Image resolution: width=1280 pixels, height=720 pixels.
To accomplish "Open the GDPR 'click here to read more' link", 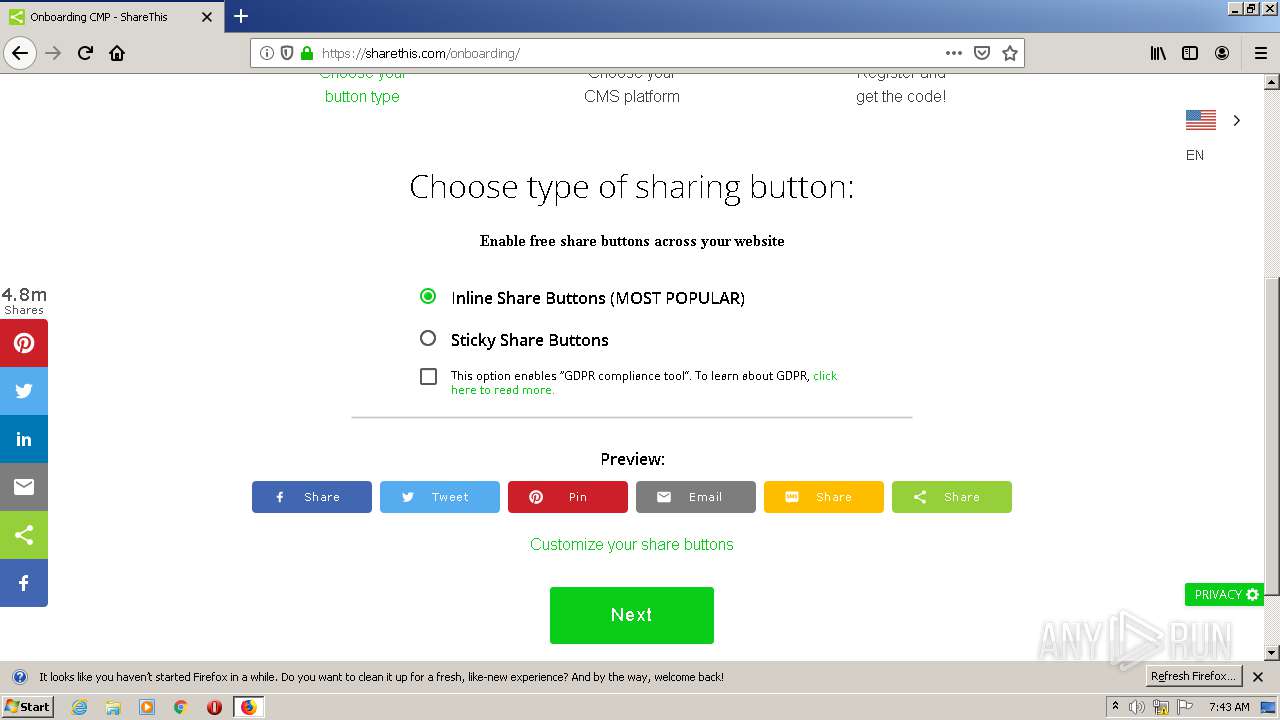I will coord(644,383).
